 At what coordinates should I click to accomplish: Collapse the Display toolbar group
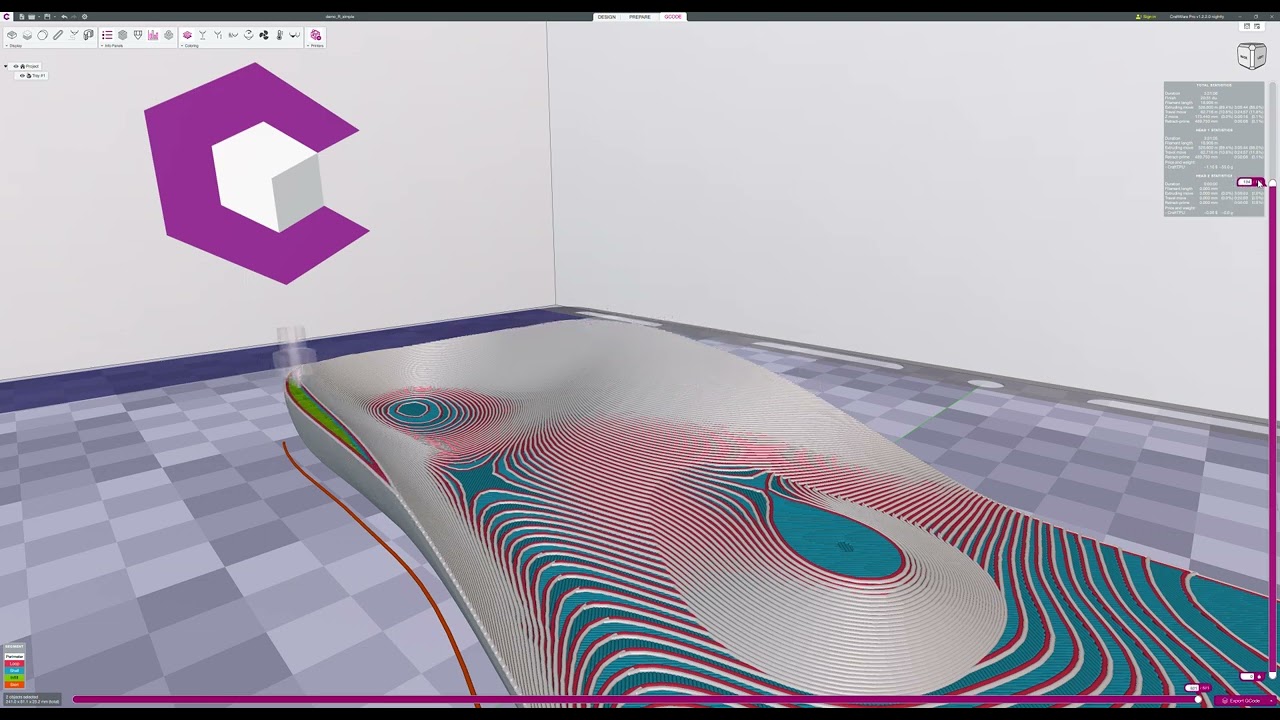point(6,45)
